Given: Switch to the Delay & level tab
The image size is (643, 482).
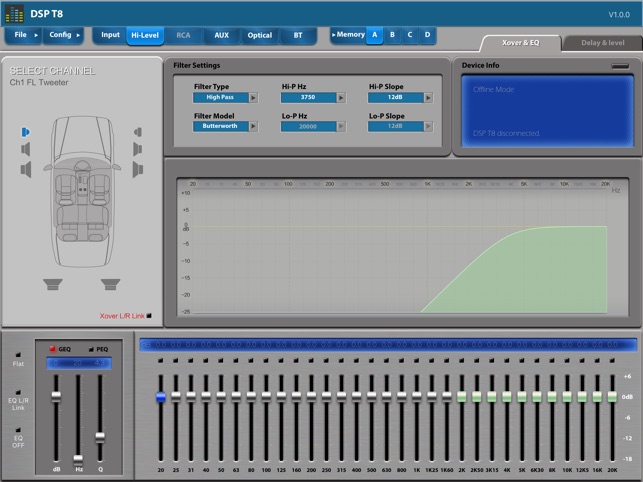Looking at the screenshot, I should (x=602, y=43).
